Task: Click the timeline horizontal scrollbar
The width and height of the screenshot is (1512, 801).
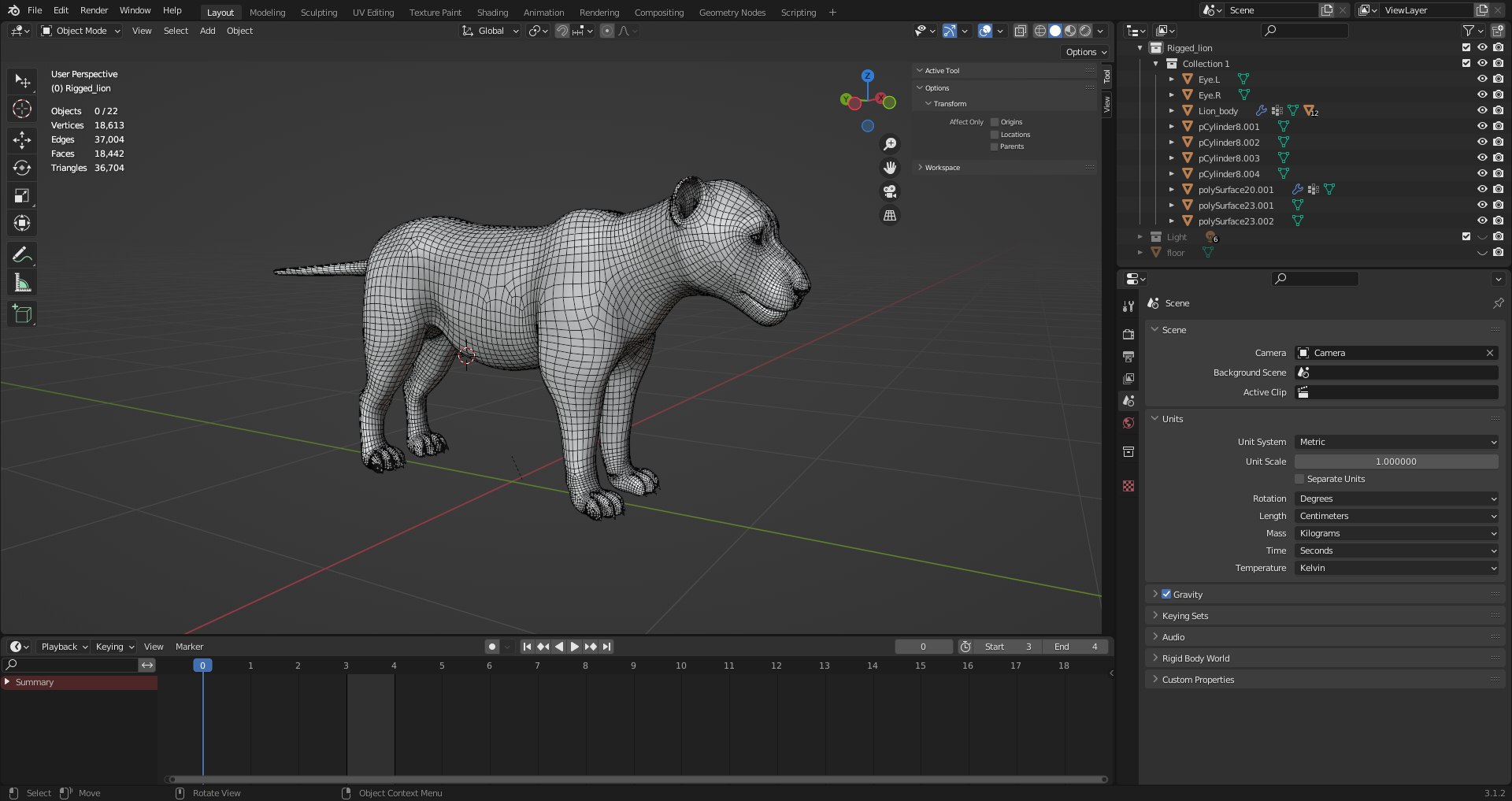Action: coord(637,780)
